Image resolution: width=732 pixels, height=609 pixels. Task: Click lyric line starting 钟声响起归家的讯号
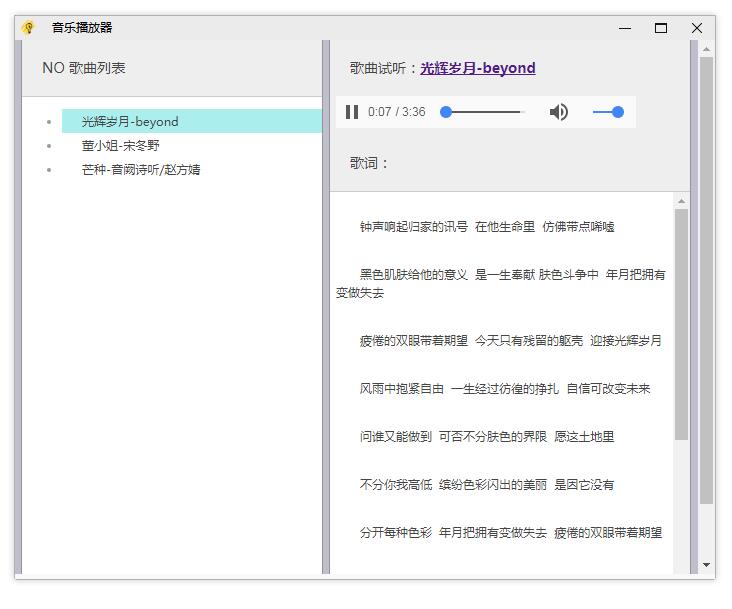coord(487,227)
